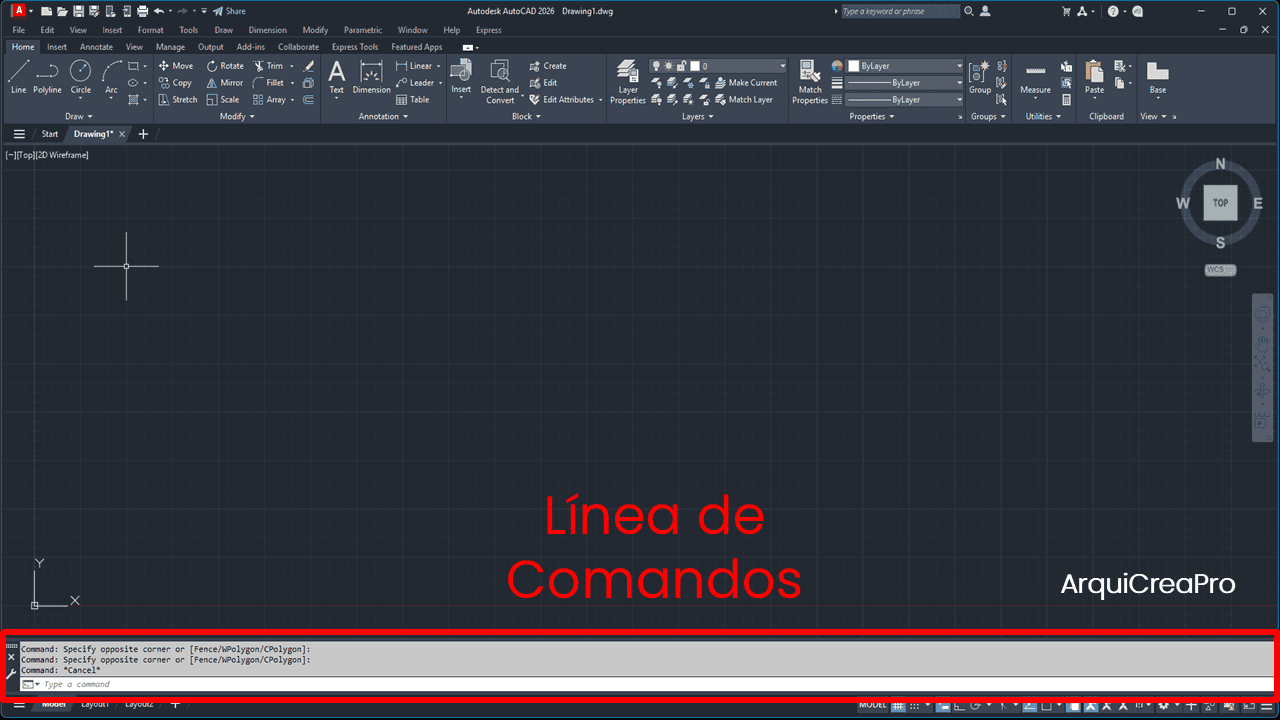The width and height of the screenshot is (1280, 720).
Task: Click the Paste clipboard button
Action: [x=1095, y=77]
